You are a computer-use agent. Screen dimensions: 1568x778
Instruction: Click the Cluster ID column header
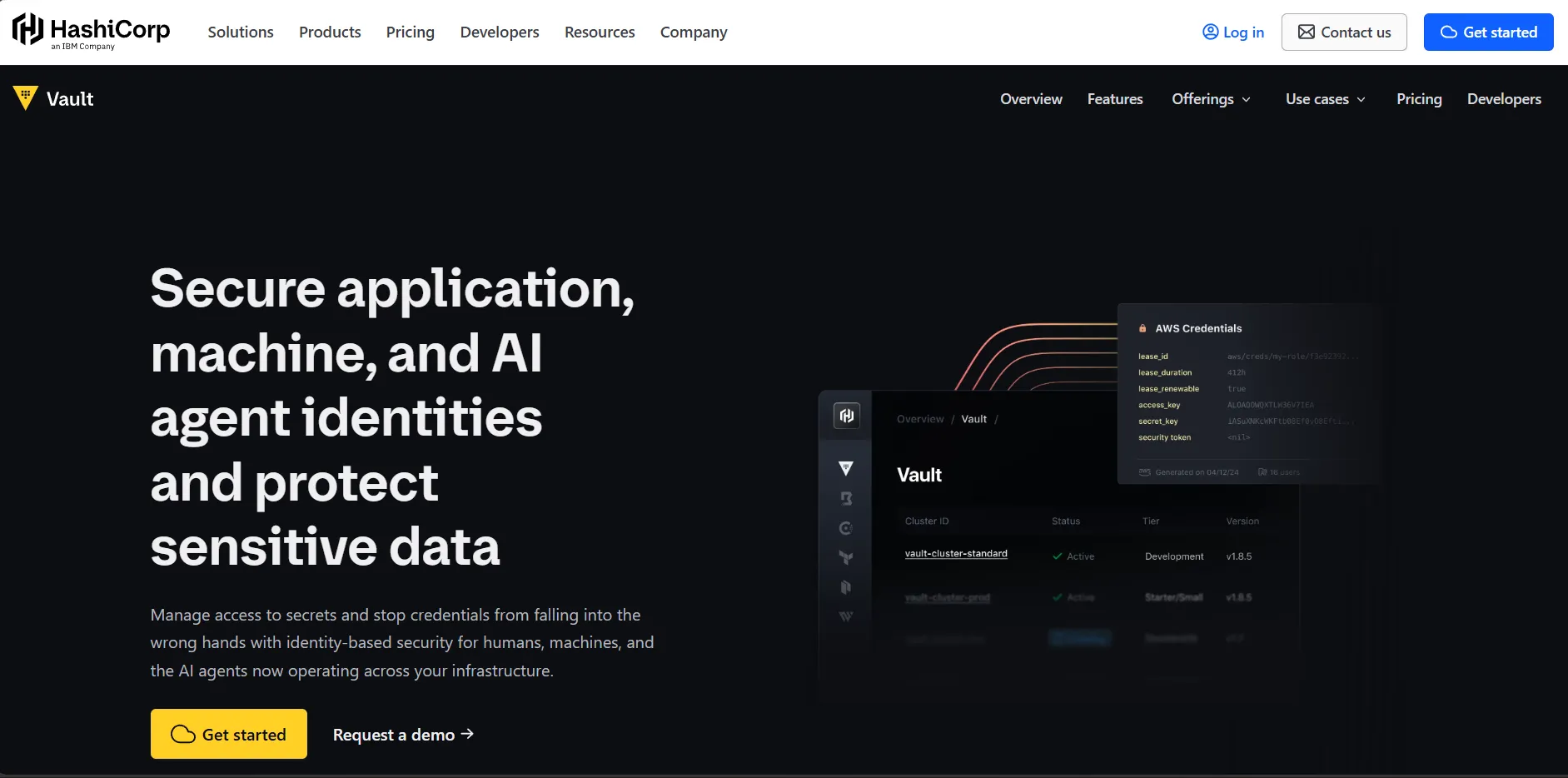(x=927, y=521)
